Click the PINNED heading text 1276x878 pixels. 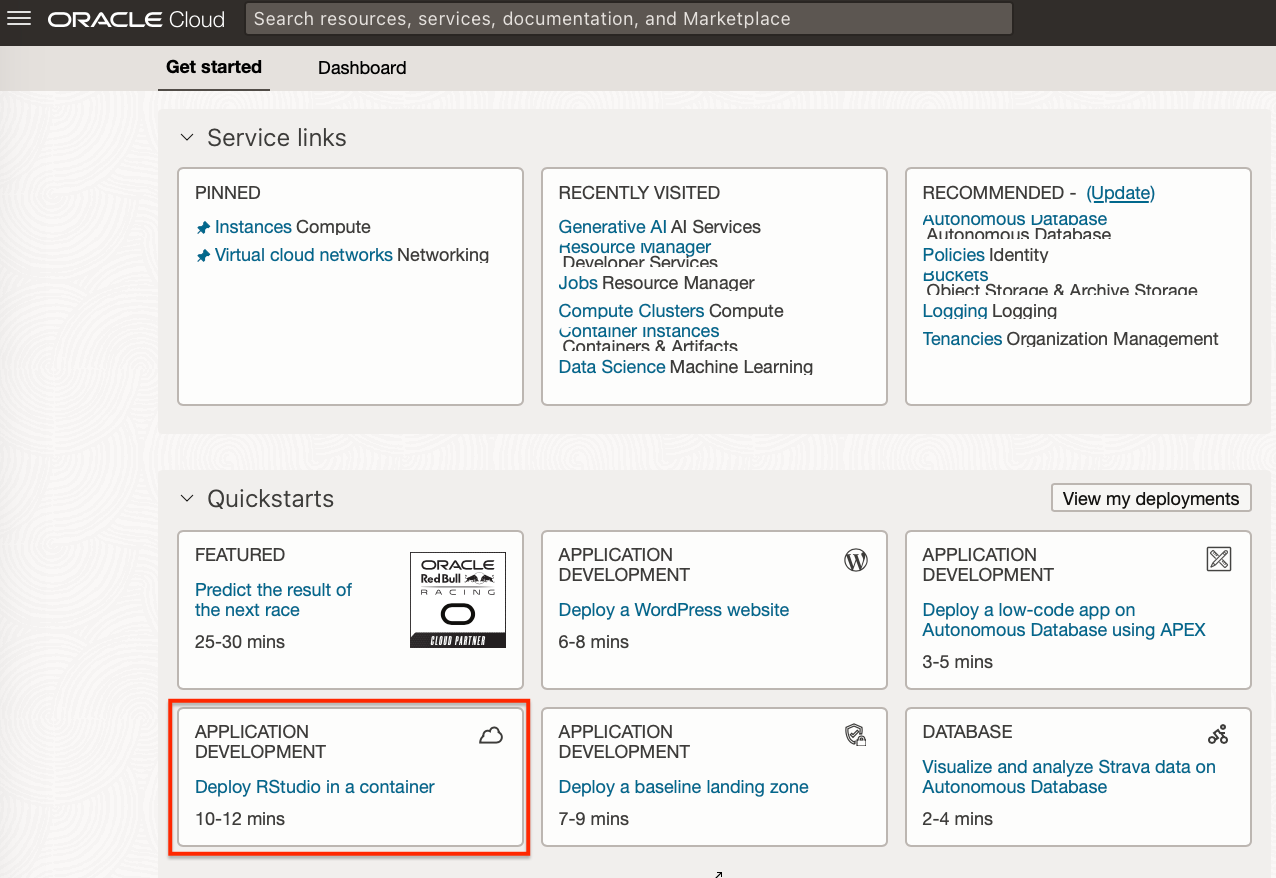tap(228, 193)
